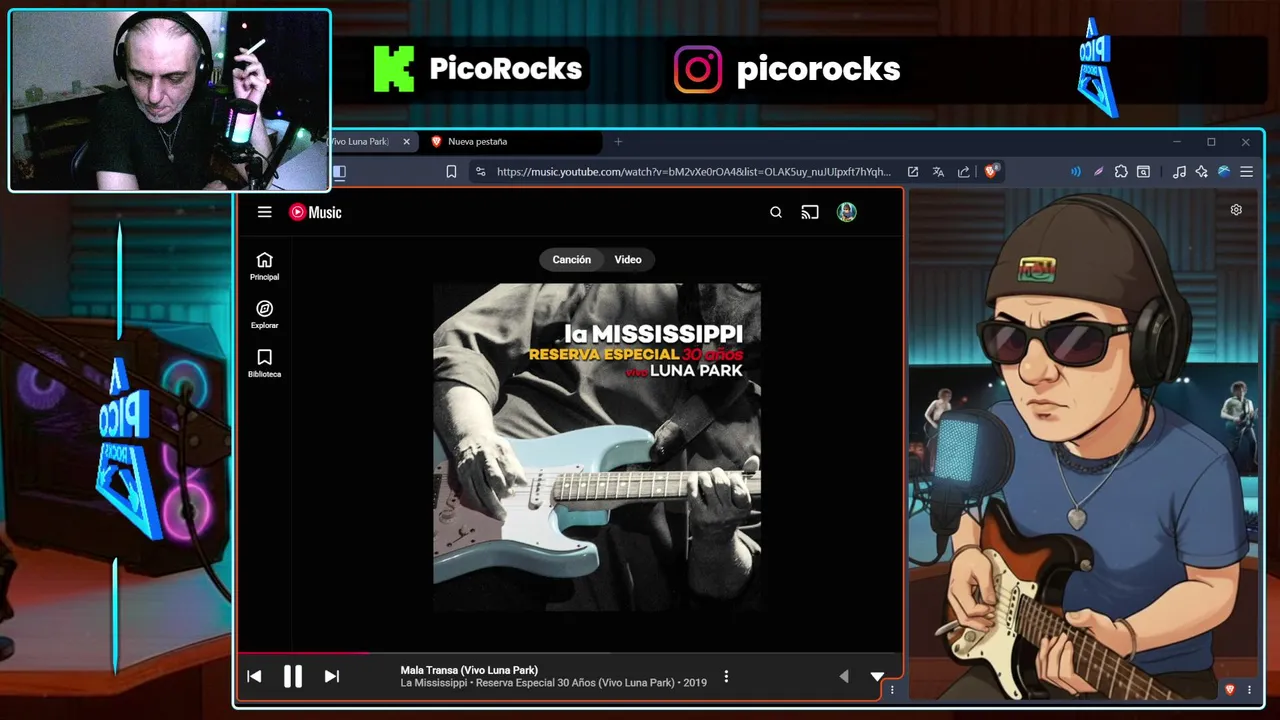Click the YouTube Music logo
Image resolution: width=1280 pixels, height=720 pixels.
(315, 212)
